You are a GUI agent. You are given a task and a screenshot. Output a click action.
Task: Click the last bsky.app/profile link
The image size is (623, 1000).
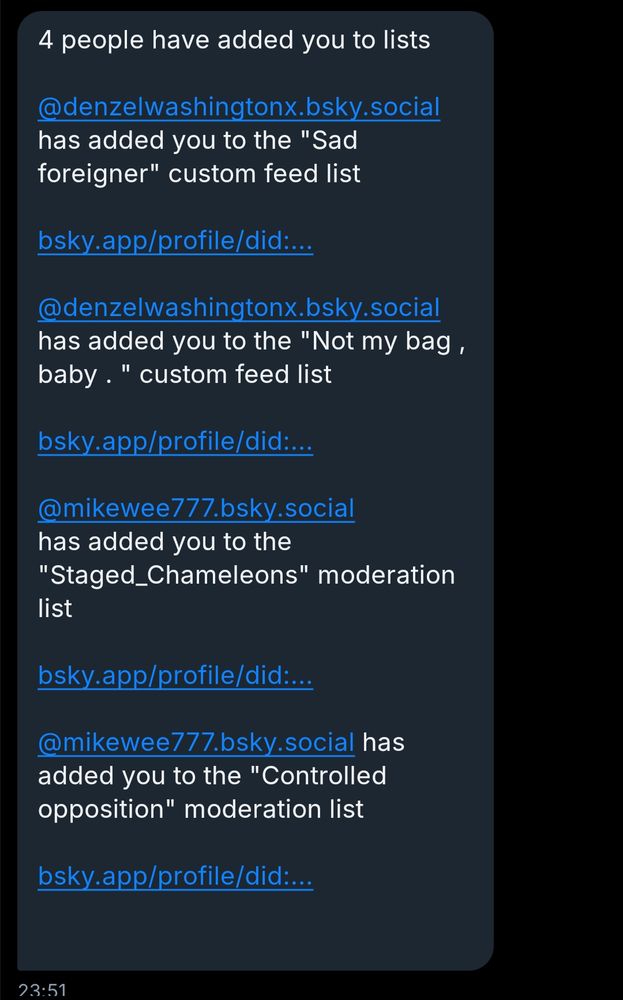[176, 876]
